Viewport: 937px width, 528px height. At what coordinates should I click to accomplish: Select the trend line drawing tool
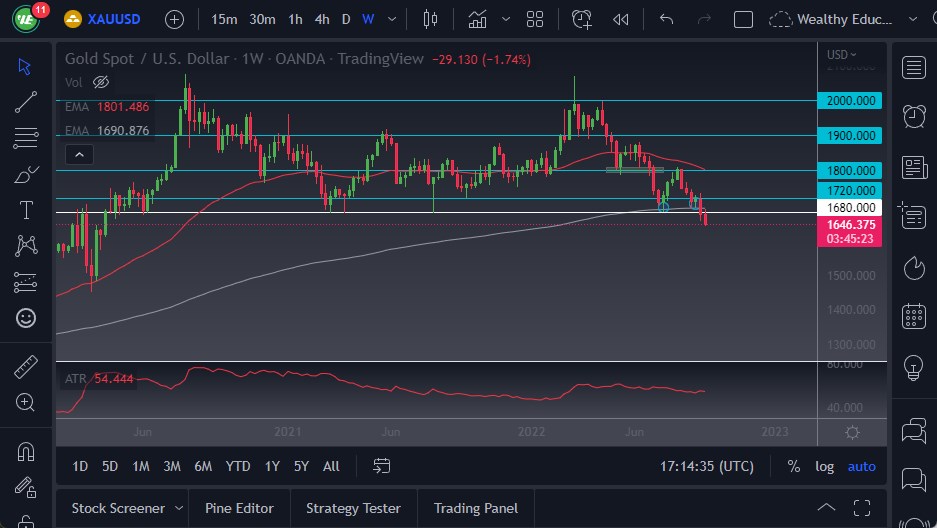tap(26, 102)
